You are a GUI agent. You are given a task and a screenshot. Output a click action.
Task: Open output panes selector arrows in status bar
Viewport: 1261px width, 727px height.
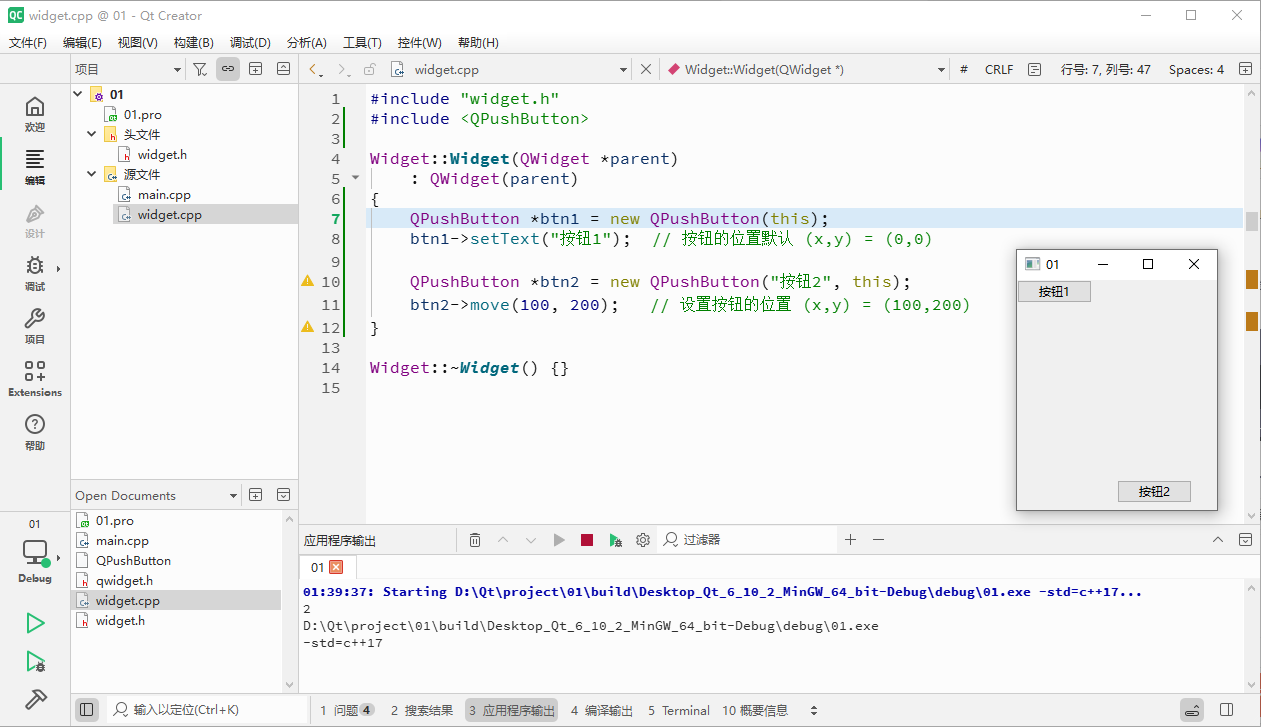point(814,710)
